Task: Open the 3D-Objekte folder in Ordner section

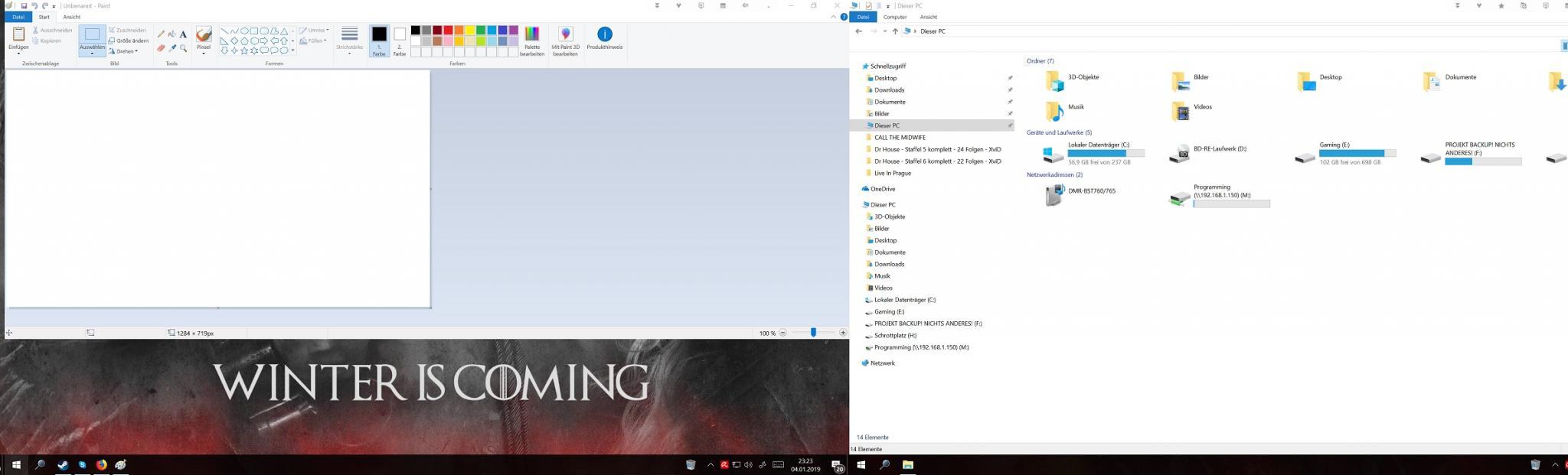Action: pos(1072,81)
